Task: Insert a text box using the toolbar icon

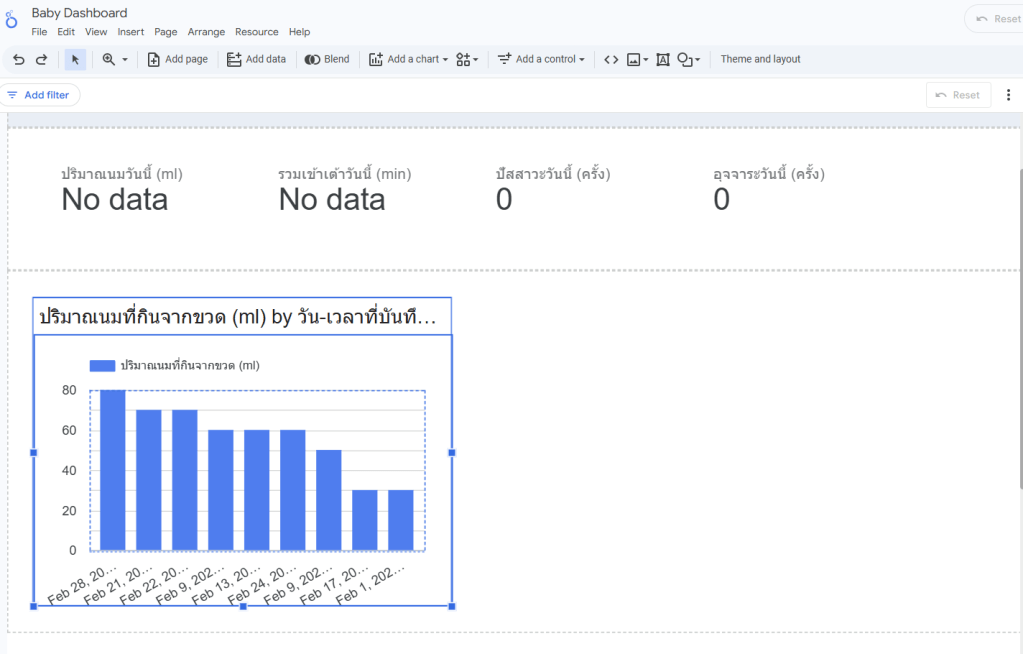Action: pyautogui.click(x=662, y=60)
